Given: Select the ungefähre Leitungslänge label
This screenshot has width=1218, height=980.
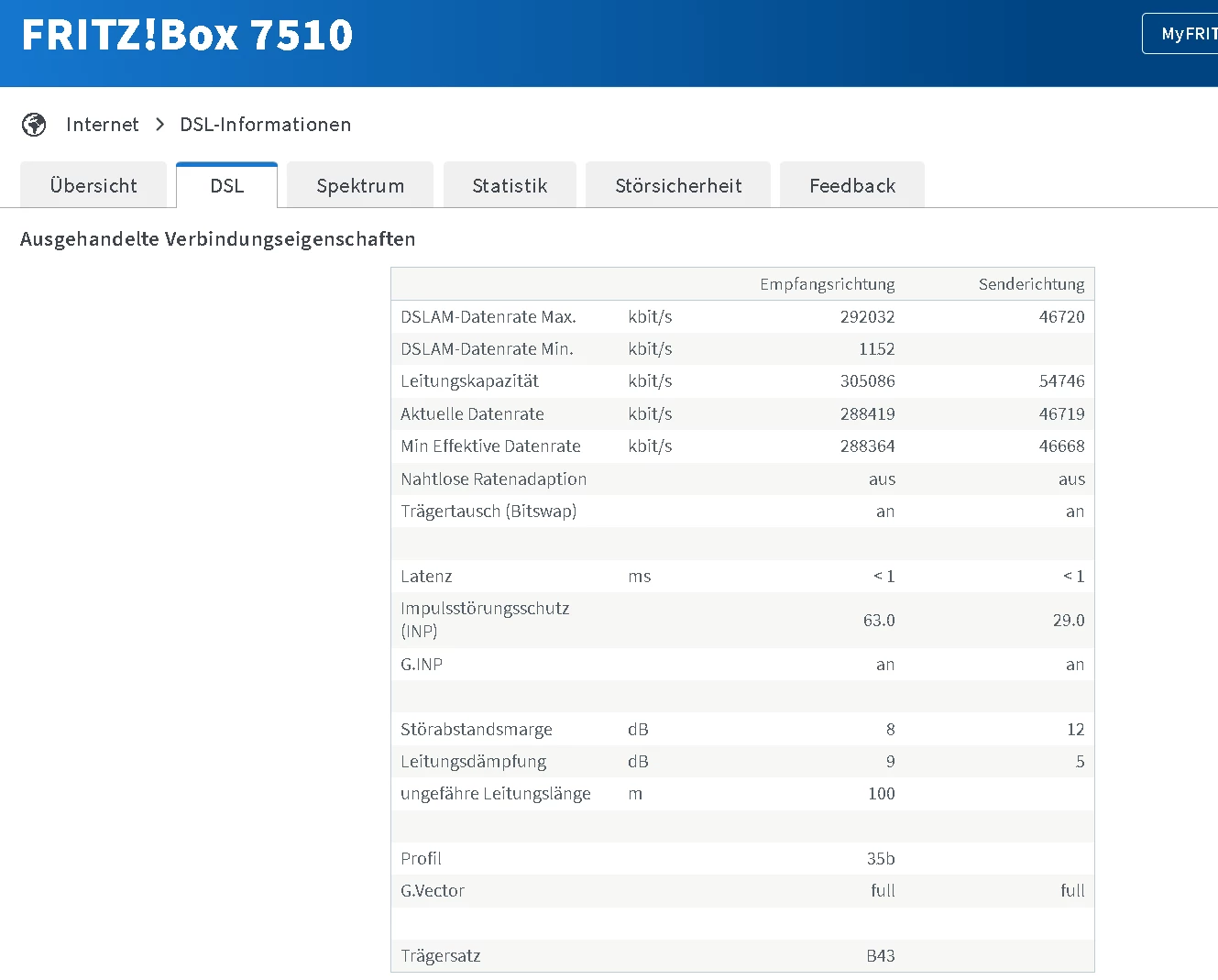Looking at the screenshot, I should pos(496,794).
